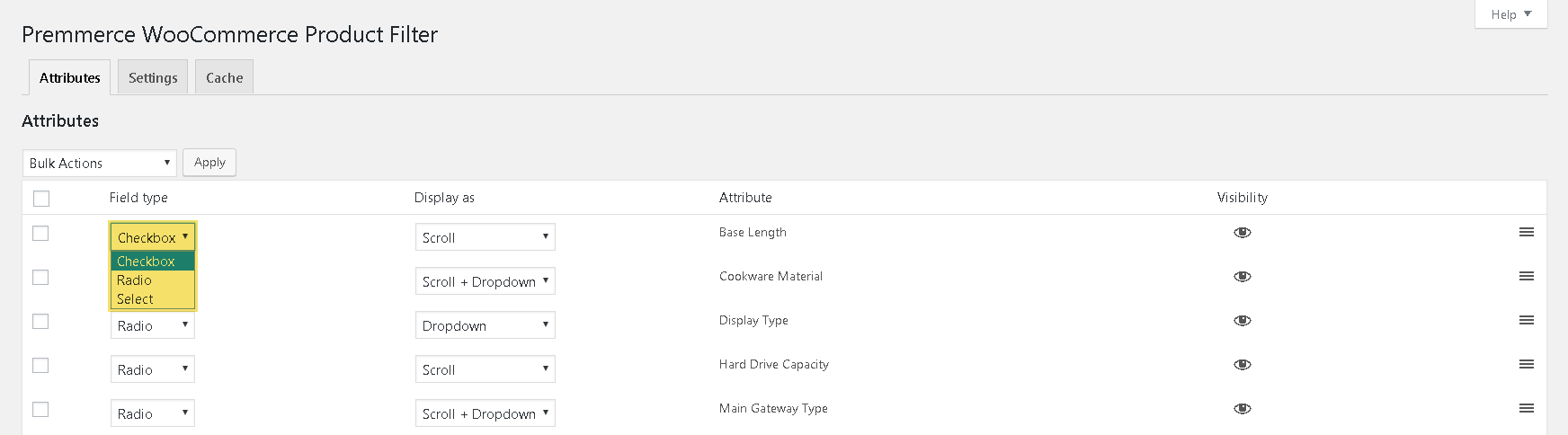Check the Hard Drive Capacity row checkbox

pyautogui.click(x=40, y=366)
